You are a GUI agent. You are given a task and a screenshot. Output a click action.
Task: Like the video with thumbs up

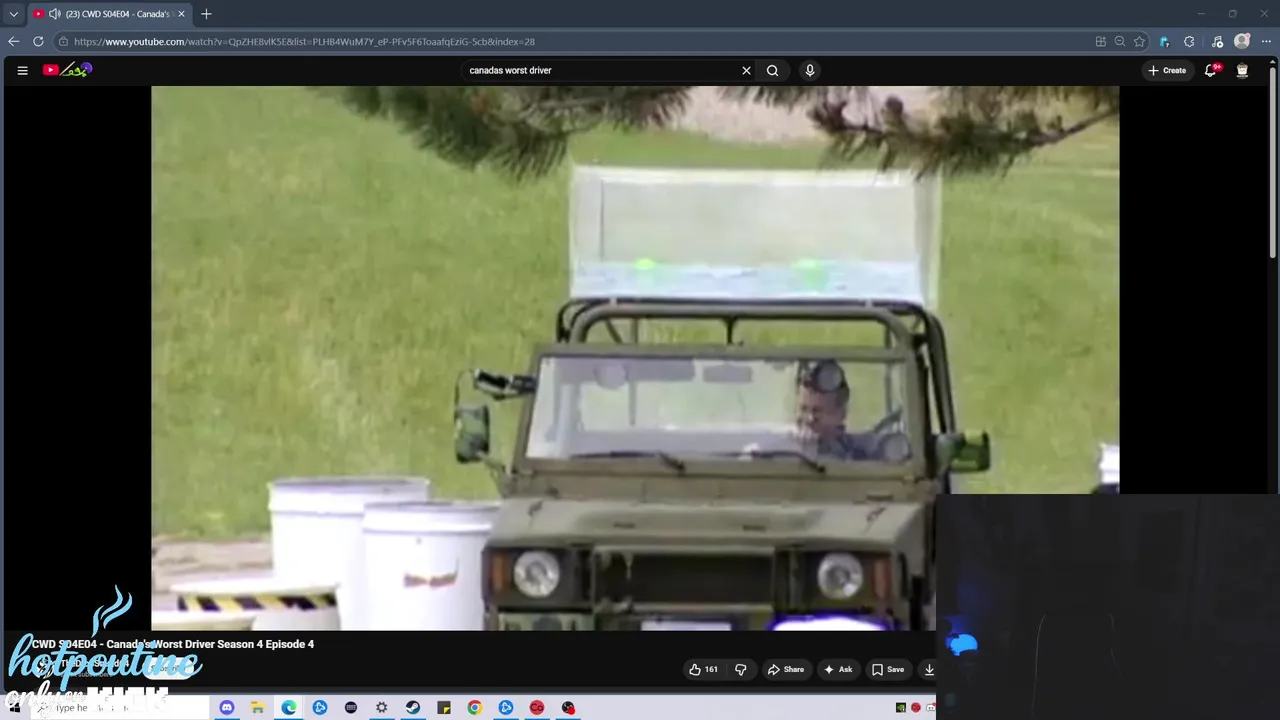tap(703, 669)
